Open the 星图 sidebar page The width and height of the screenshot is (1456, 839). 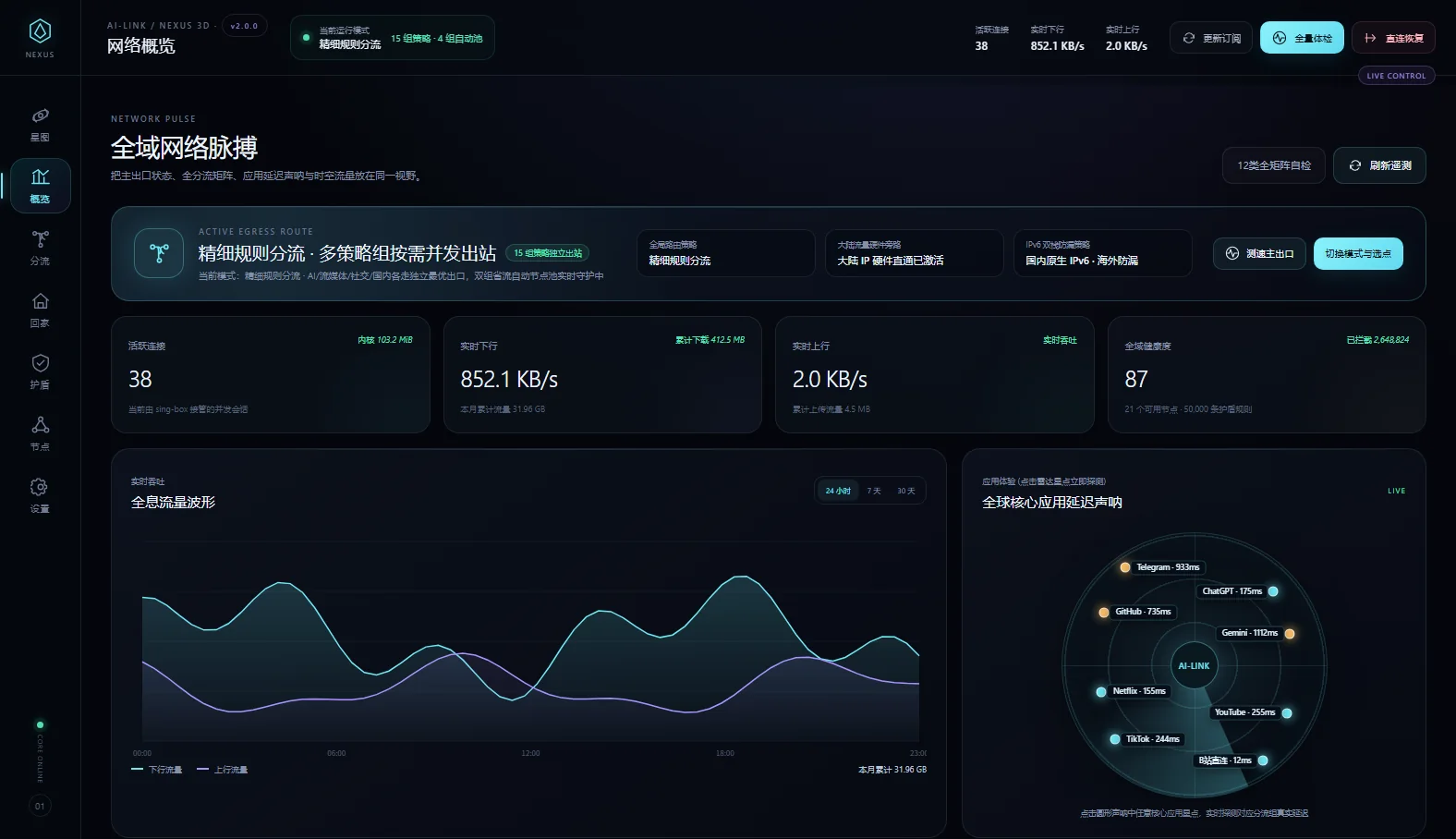click(x=40, y=125)
